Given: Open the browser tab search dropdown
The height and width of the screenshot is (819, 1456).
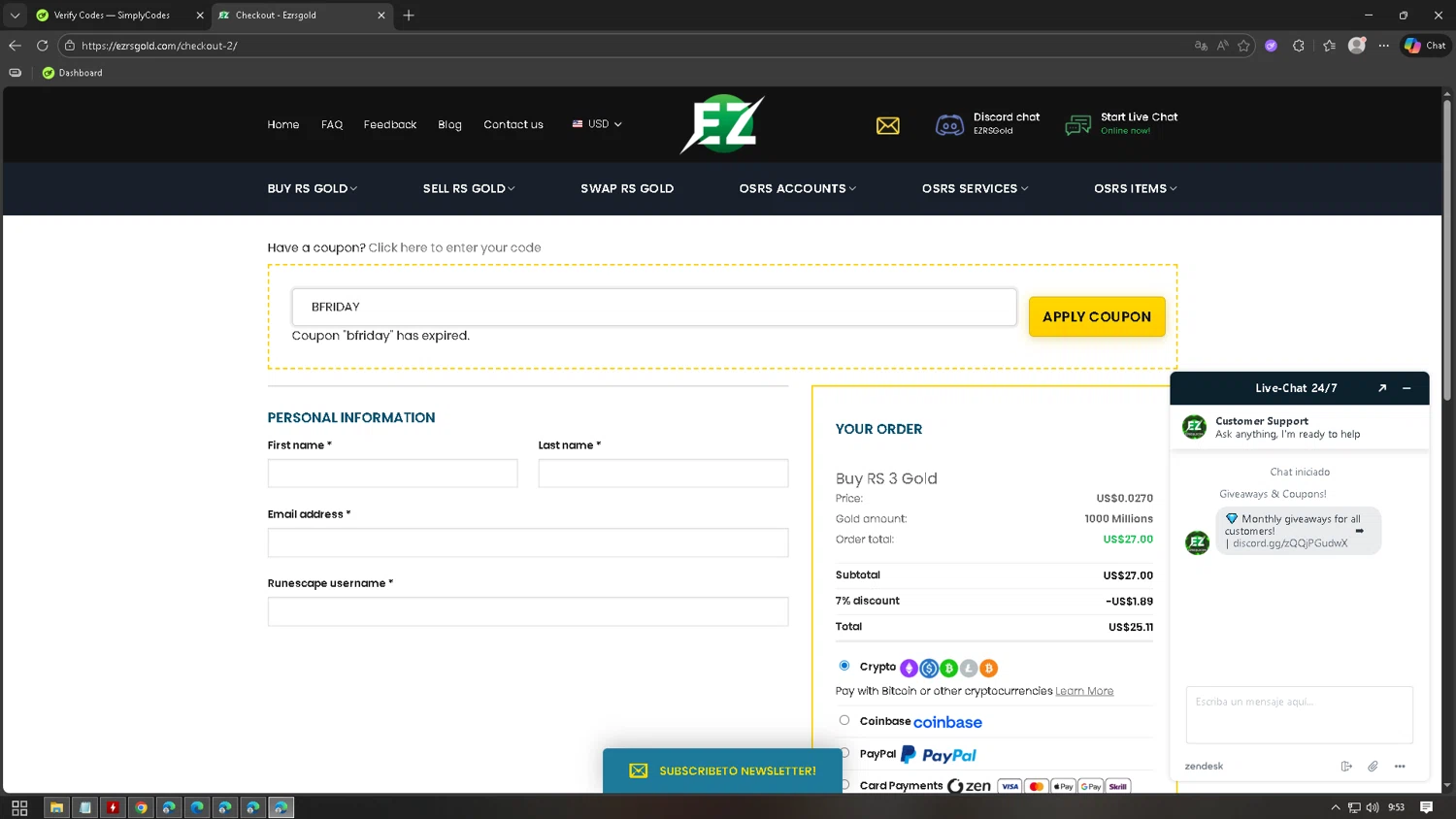Looking at the screenshot, I should 15,16.
